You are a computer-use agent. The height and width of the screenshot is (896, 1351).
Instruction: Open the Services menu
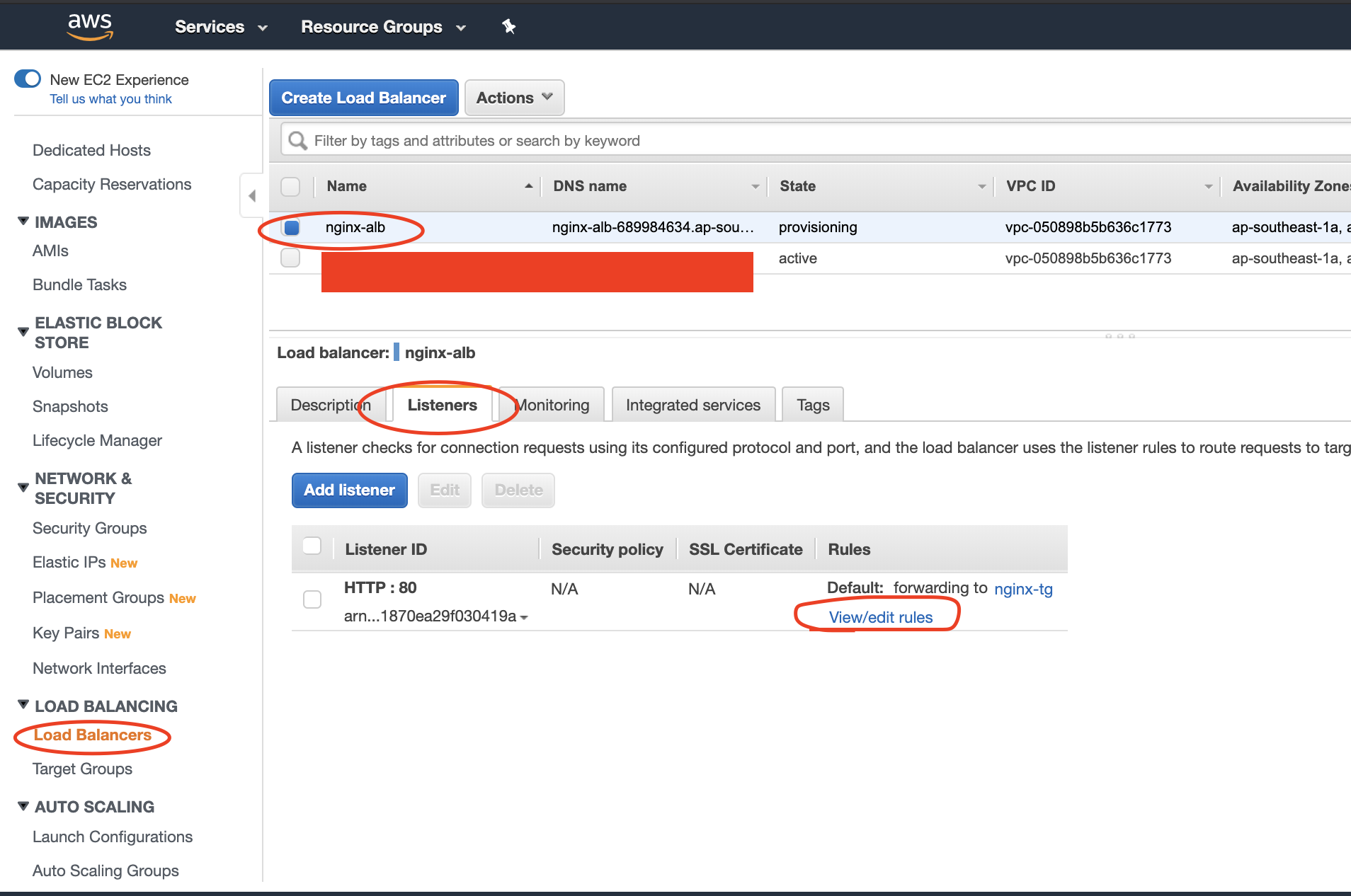point(221,27)
